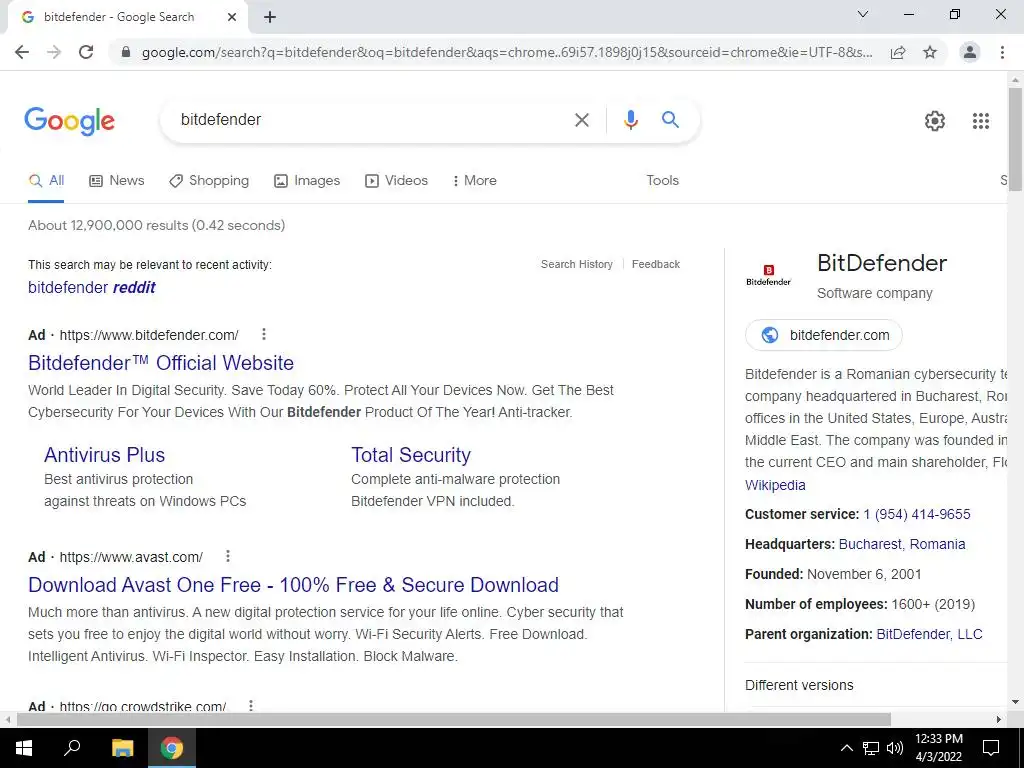Image resolution: width=1024 pixels, height=768 pixels.
Task: Open Windows taskbar search
Action: [x=72, y=748]
